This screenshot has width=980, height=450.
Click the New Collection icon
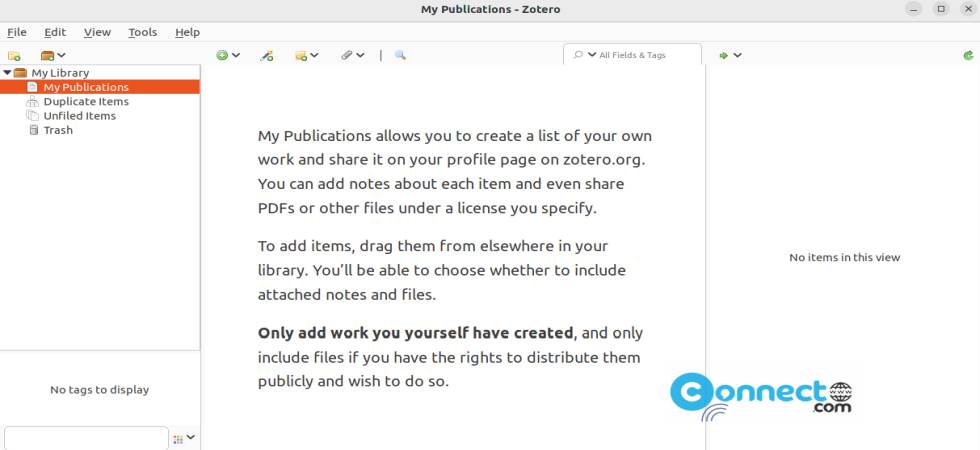tap(14, 56)
